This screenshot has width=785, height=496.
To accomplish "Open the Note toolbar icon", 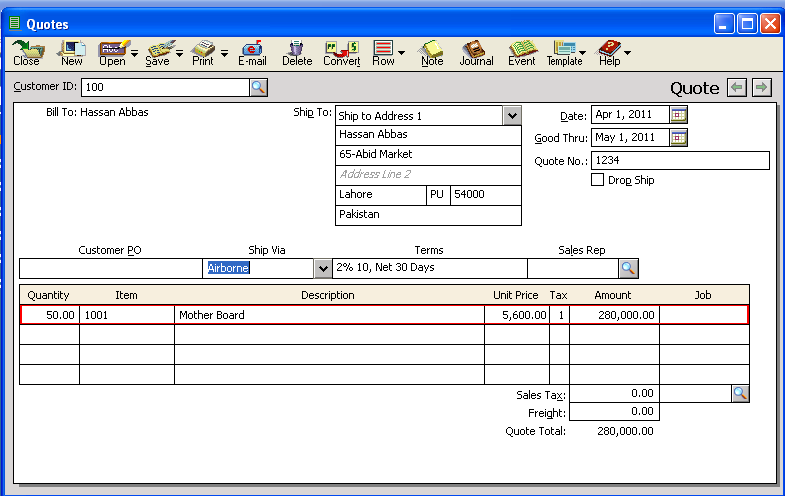I will click(x=432, y=53).
